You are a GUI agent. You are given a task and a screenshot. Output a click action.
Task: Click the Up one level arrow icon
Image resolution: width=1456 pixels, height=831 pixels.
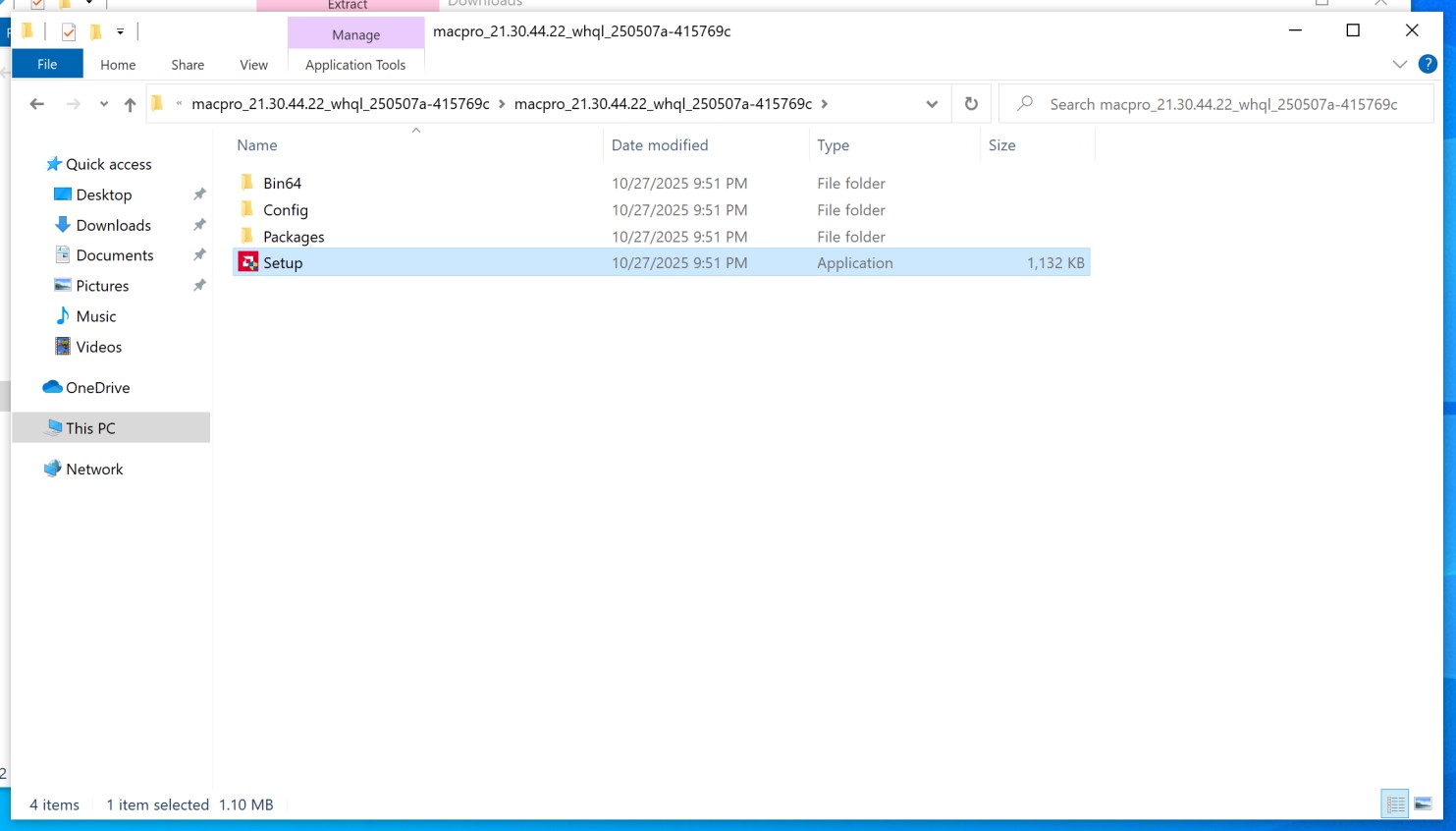coord(129,103)
